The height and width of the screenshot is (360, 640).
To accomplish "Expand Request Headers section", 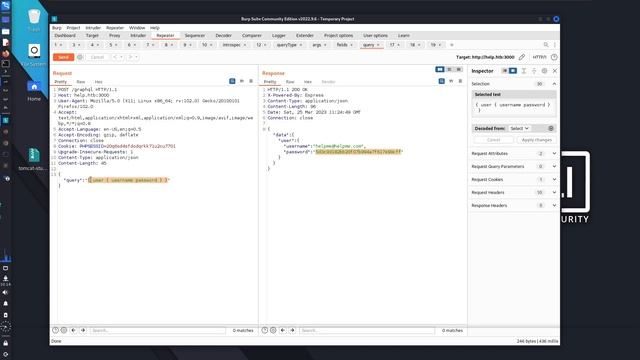I will click(554, 192).
